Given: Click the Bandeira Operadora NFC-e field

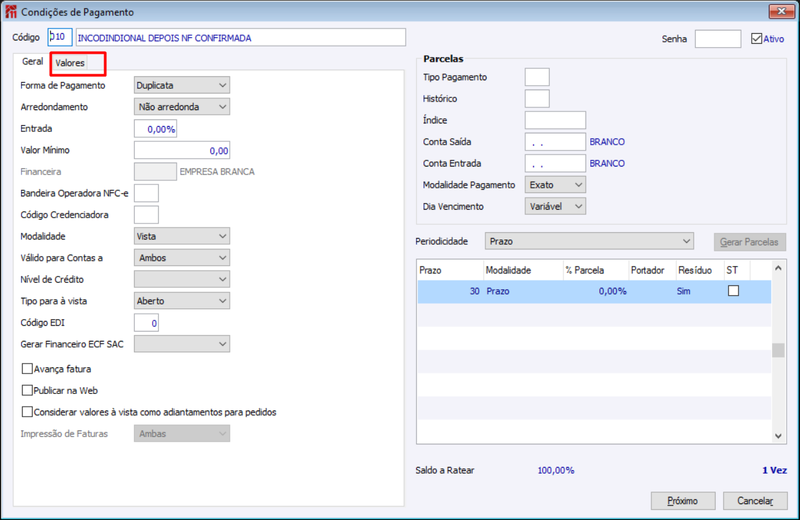Looking at the screenshot, I should 146,193.
